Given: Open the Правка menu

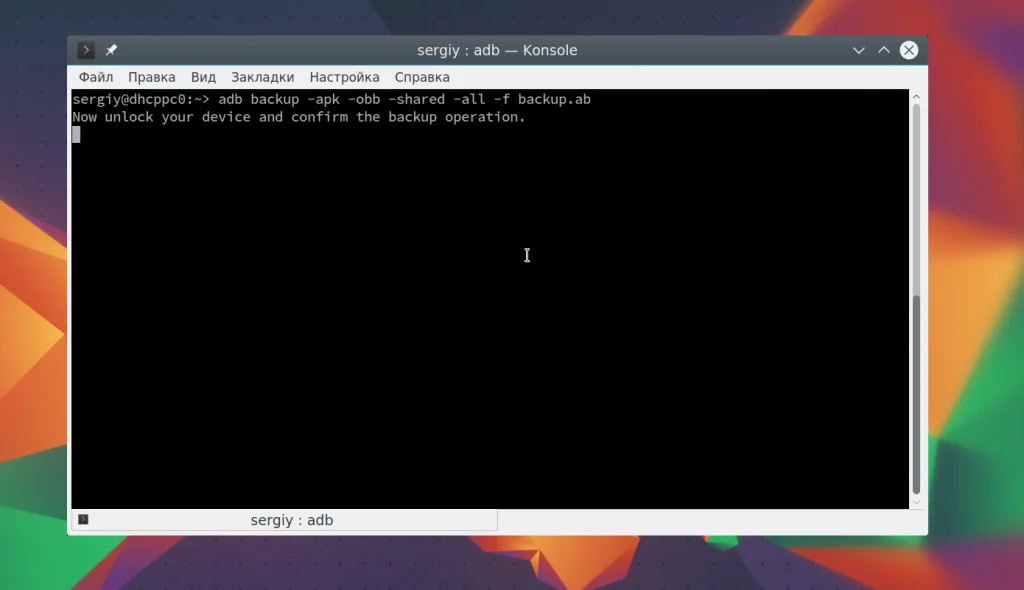Looking at the screenshot, I should [x=152, y=77].
